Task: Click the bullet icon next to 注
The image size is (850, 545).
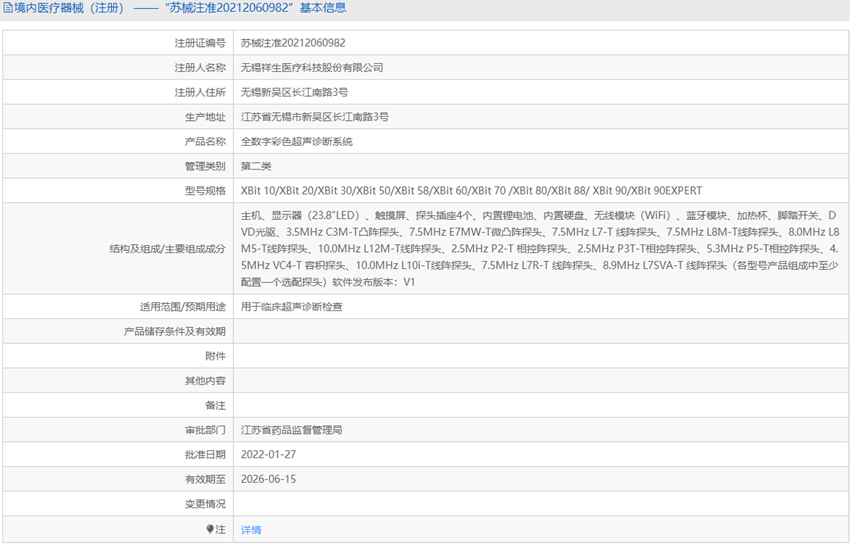Action: (x=210, y=529)
